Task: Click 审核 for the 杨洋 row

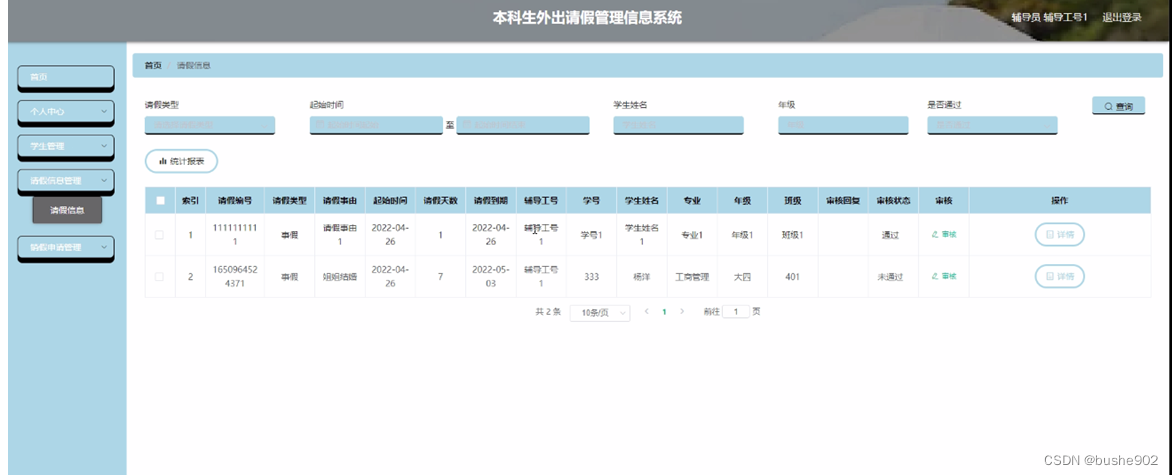Action: click(x=944, y=277)
